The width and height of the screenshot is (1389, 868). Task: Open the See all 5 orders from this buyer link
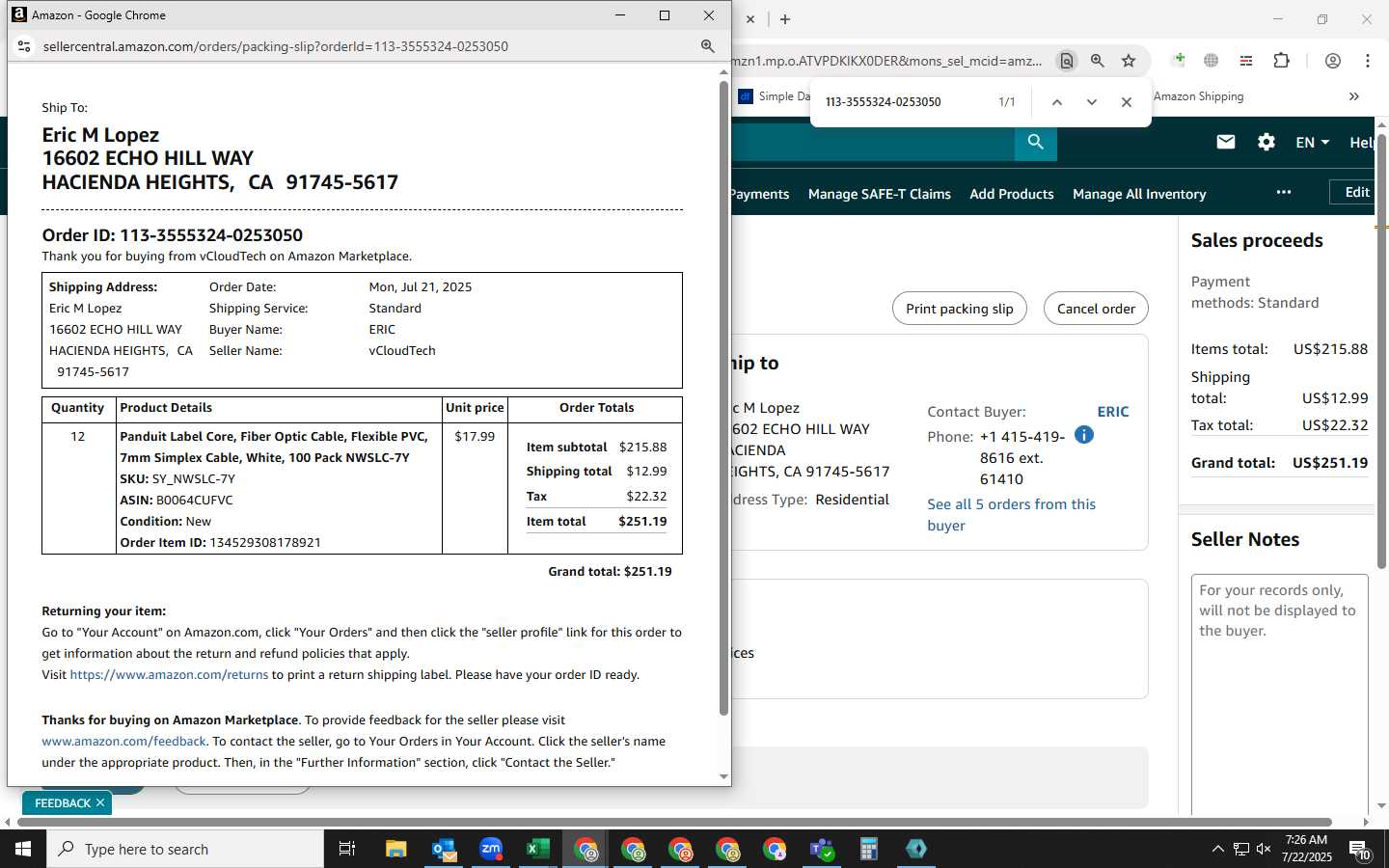pos(1011,515)
